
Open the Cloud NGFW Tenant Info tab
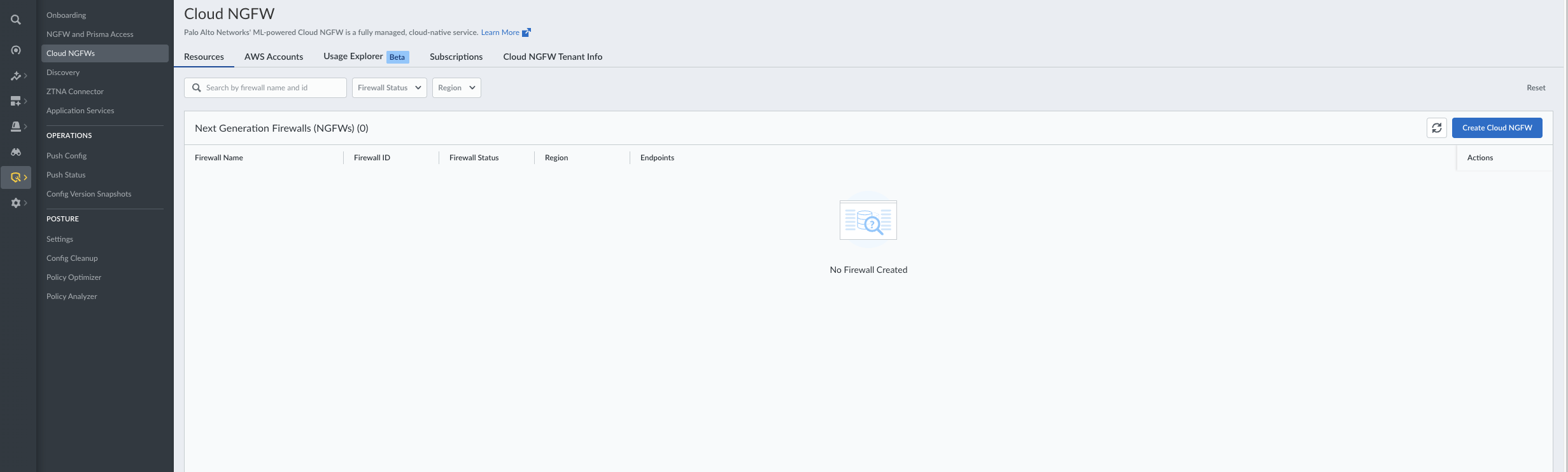click(553, 57)
